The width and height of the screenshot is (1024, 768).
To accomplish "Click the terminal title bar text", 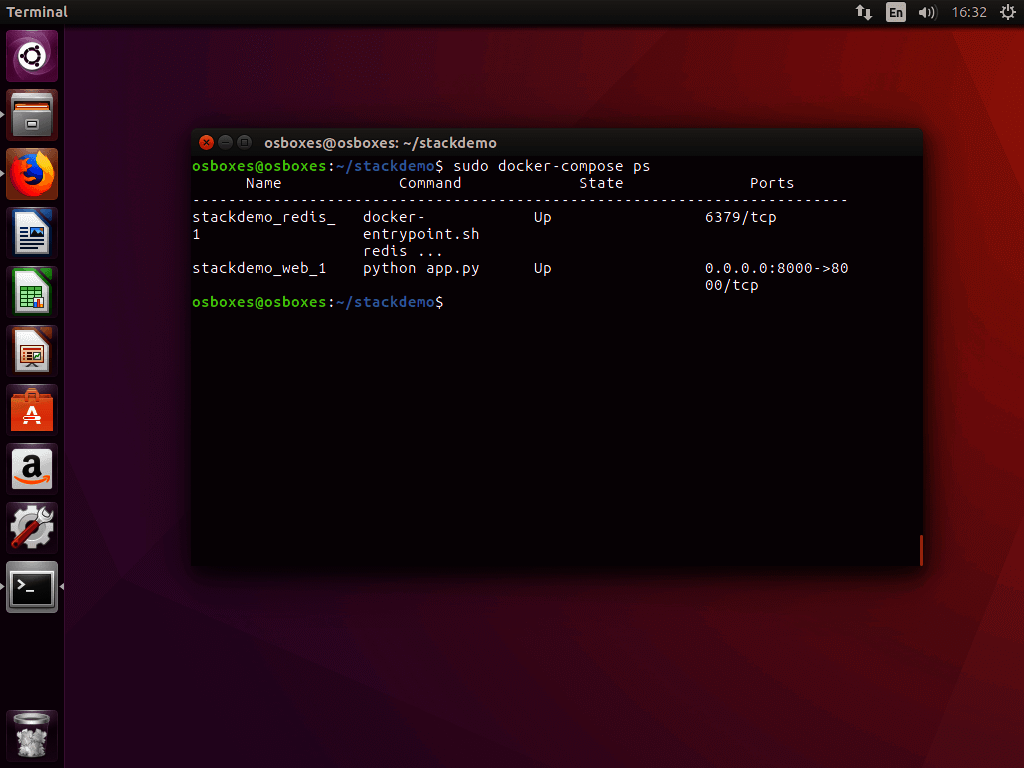I will pyautogui.click(x=380, y=142).
